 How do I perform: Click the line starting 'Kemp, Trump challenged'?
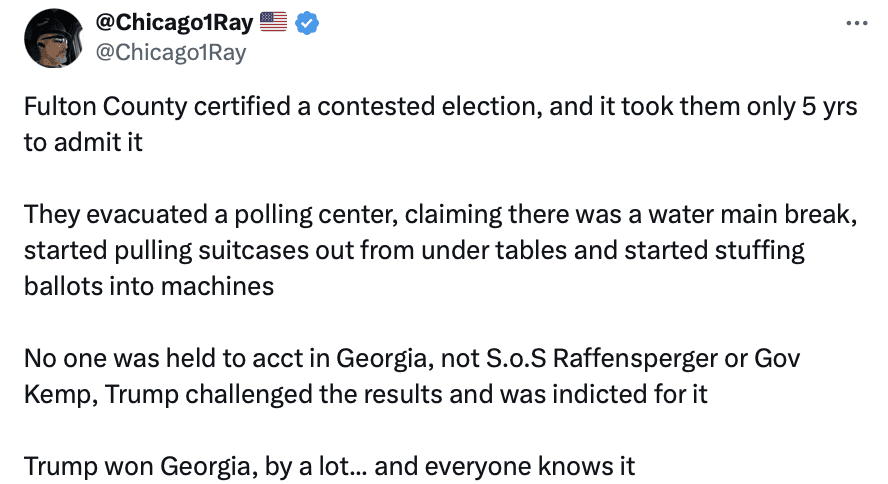[365, 393]
